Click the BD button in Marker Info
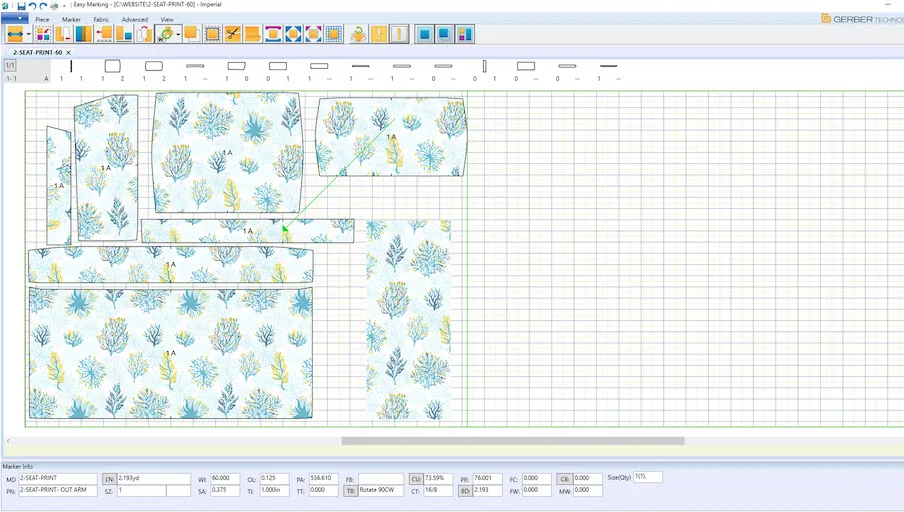Image resolution: width=904 pixels, height=512 pixels. tap(465, 491)
